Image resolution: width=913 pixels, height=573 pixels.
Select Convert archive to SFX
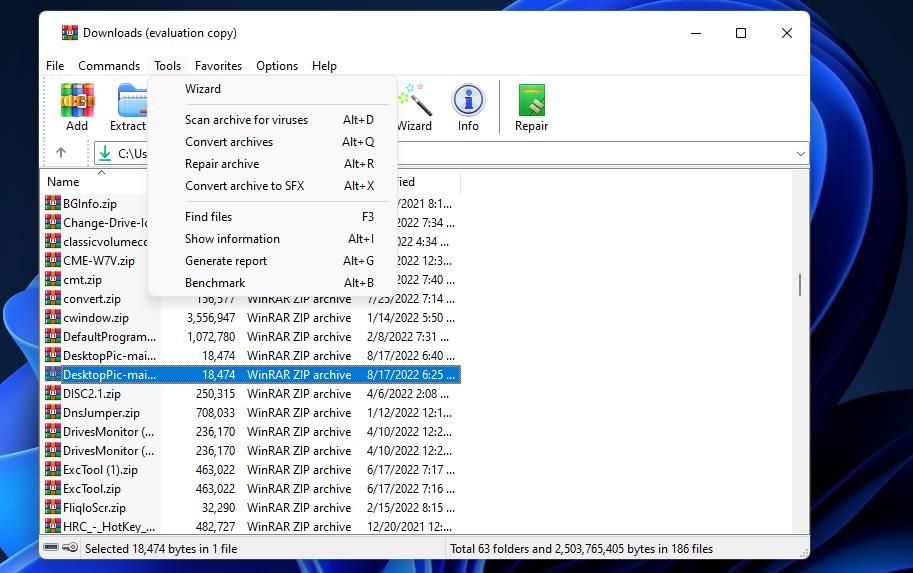(x=273, y=186)
